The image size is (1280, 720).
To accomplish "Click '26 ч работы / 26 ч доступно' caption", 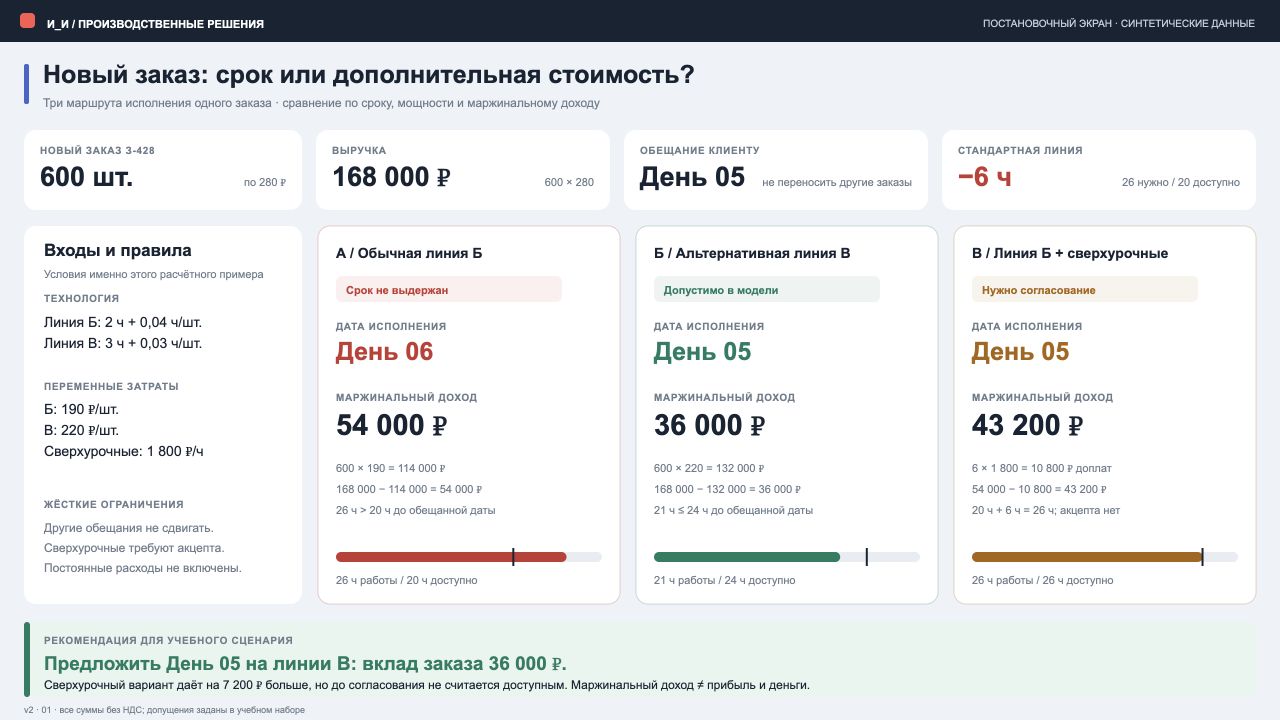I will point(1043,580).
